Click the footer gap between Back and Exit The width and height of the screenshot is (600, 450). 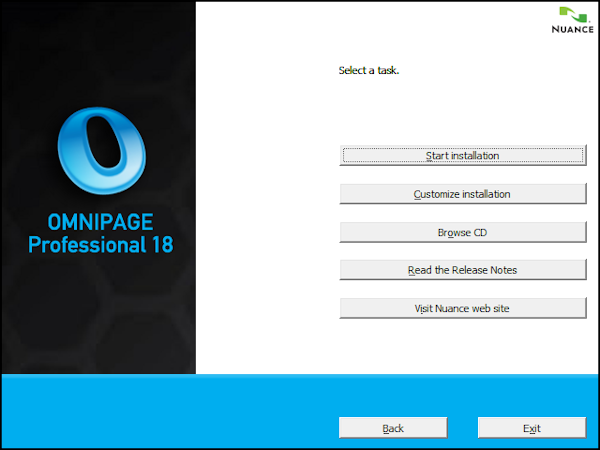pyautogui.click(x=462, y=428)
